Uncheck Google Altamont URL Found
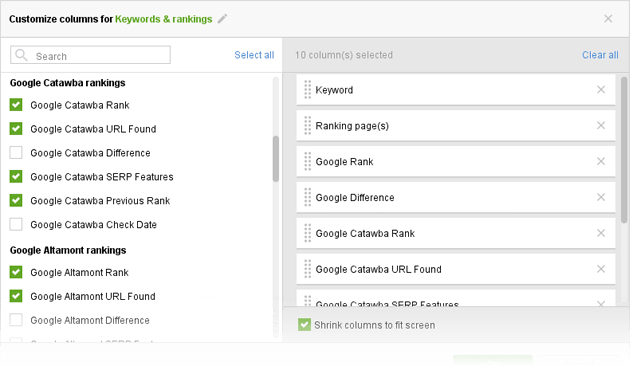 [16, 296]
